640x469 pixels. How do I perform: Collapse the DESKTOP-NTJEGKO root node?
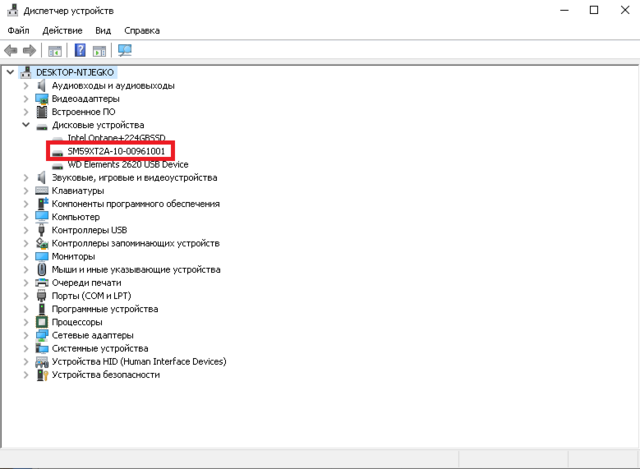[10, 73]
